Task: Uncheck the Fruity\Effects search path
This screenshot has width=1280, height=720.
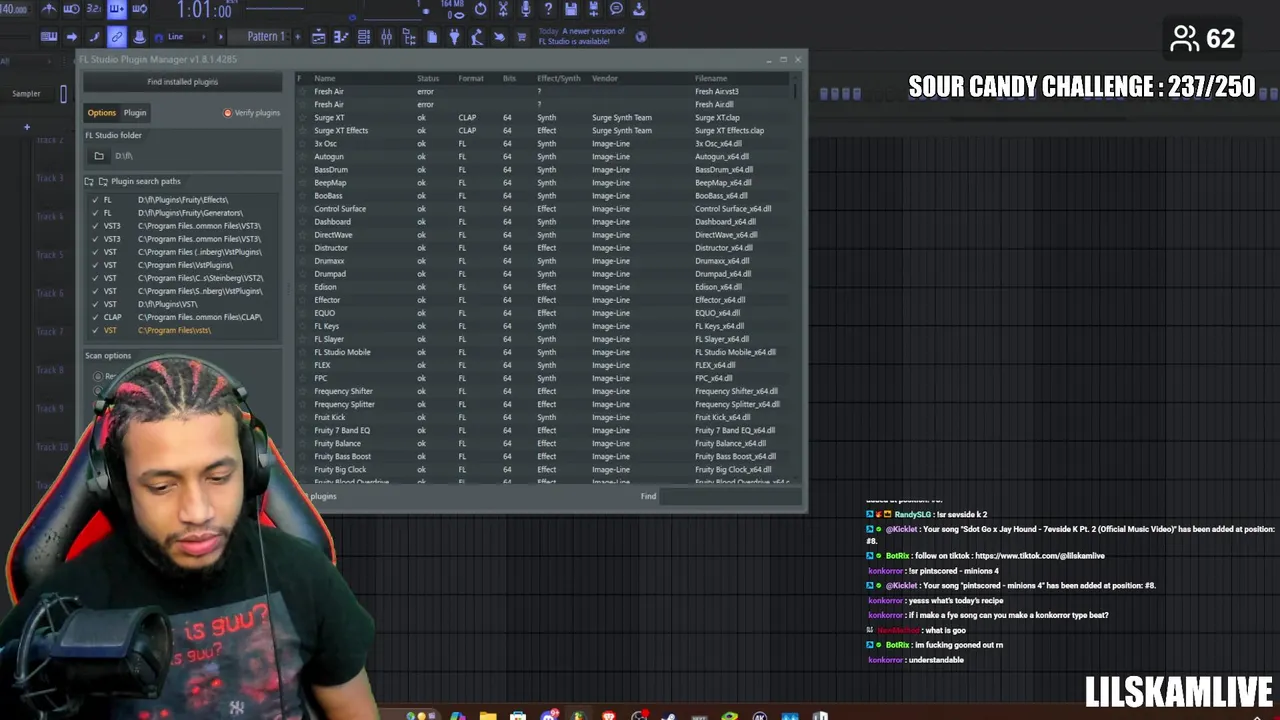Action: [95, 200]
